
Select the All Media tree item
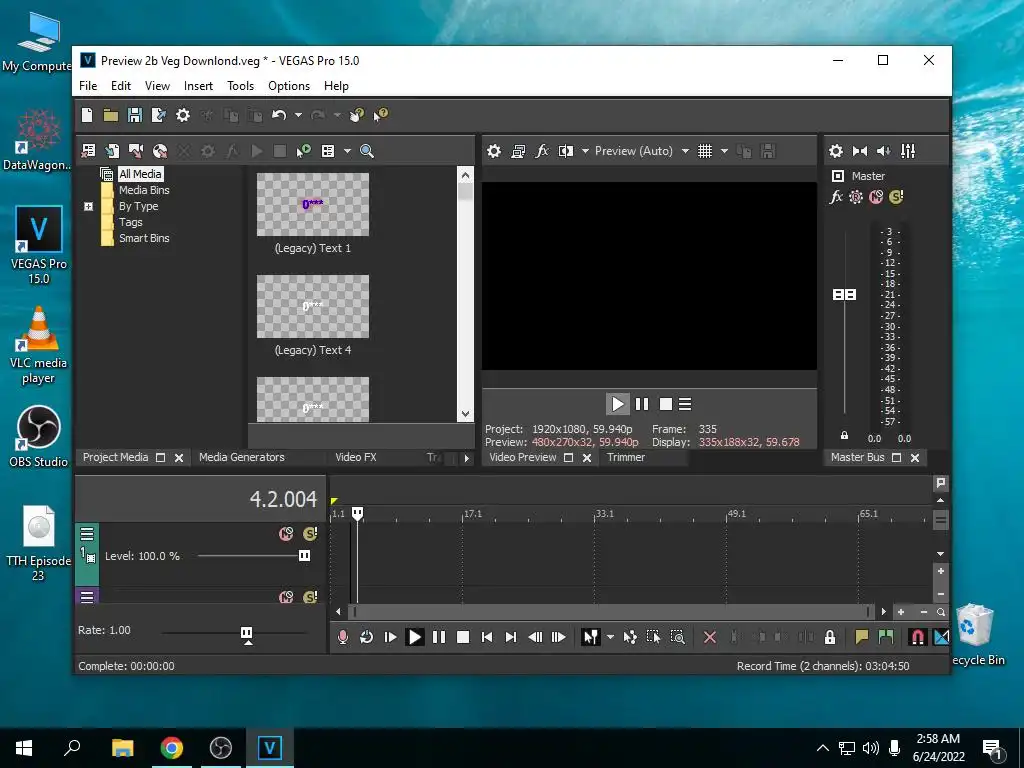[x=140, y=174]
